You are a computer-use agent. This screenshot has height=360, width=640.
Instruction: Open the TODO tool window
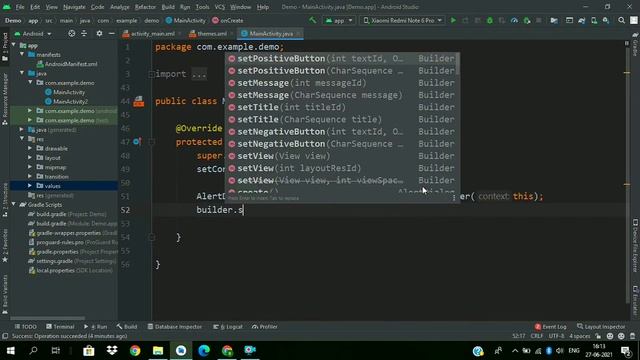point(26,327)
